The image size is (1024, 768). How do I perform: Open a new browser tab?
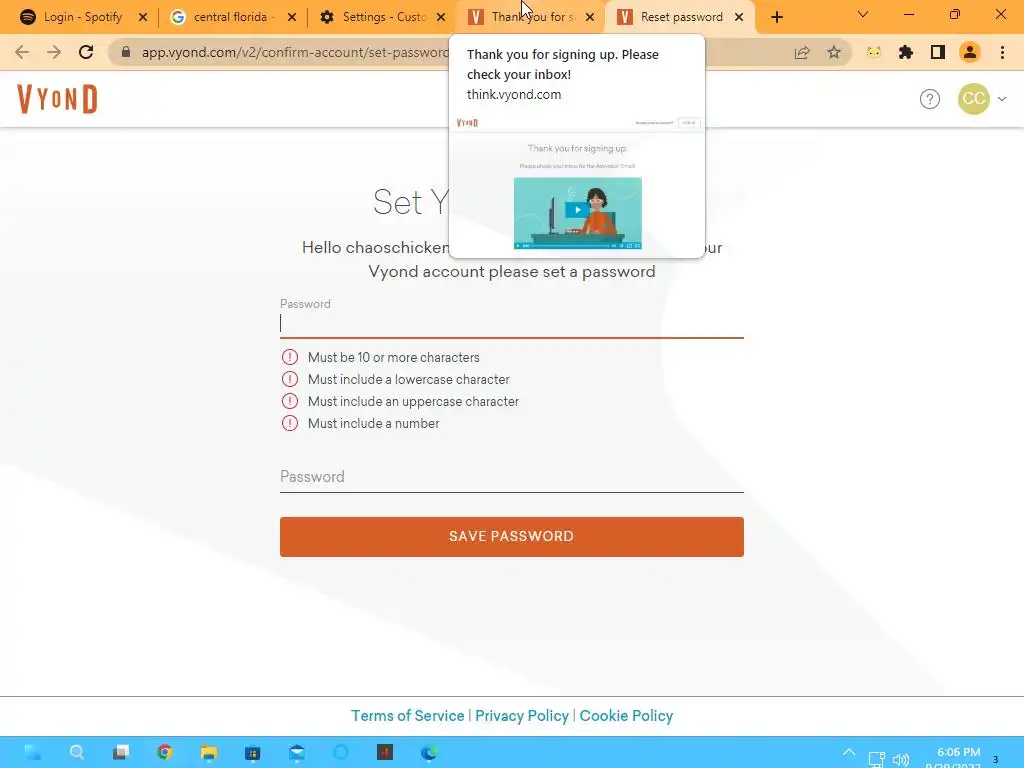point(776,17)
